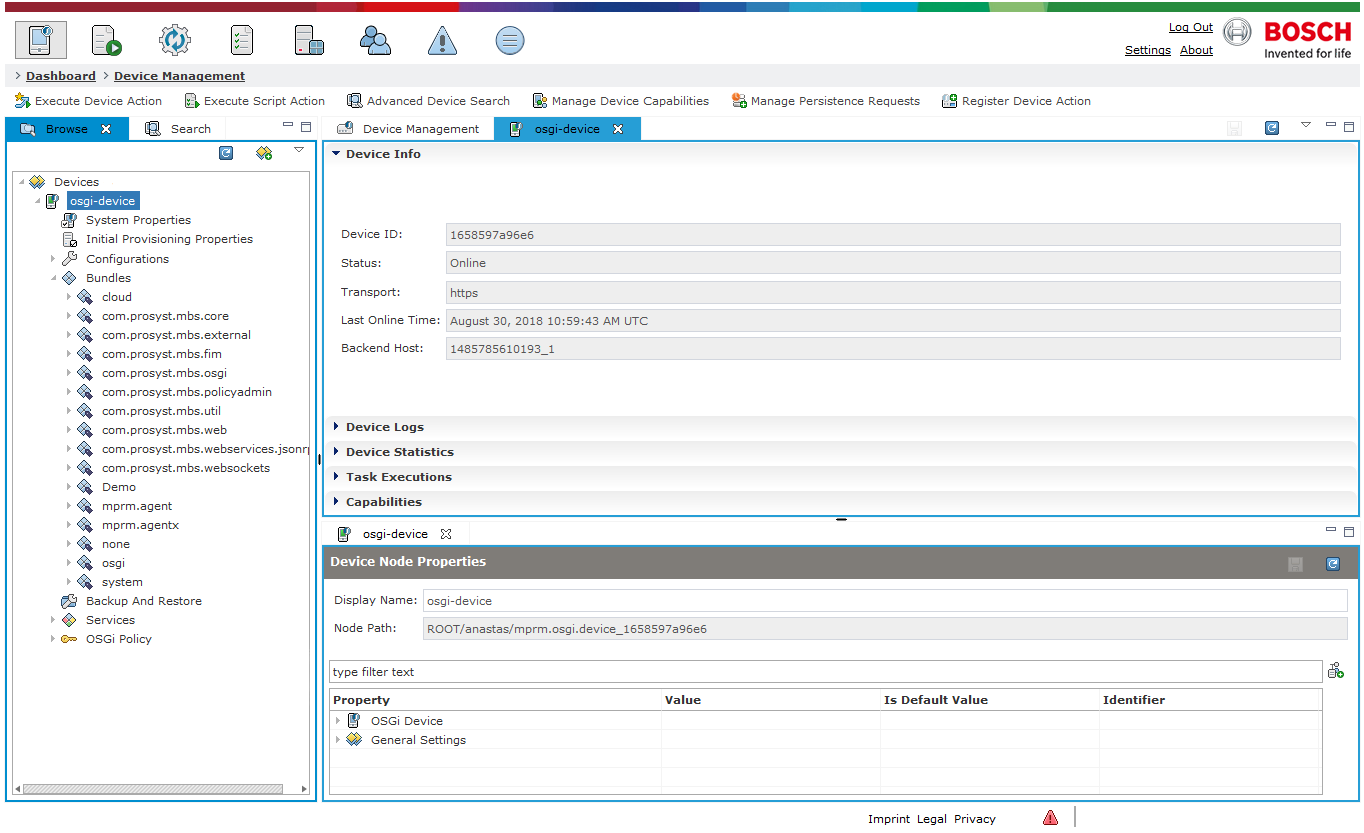
Task: Expand the Device Logs section
Action: [x=336, y=427]
